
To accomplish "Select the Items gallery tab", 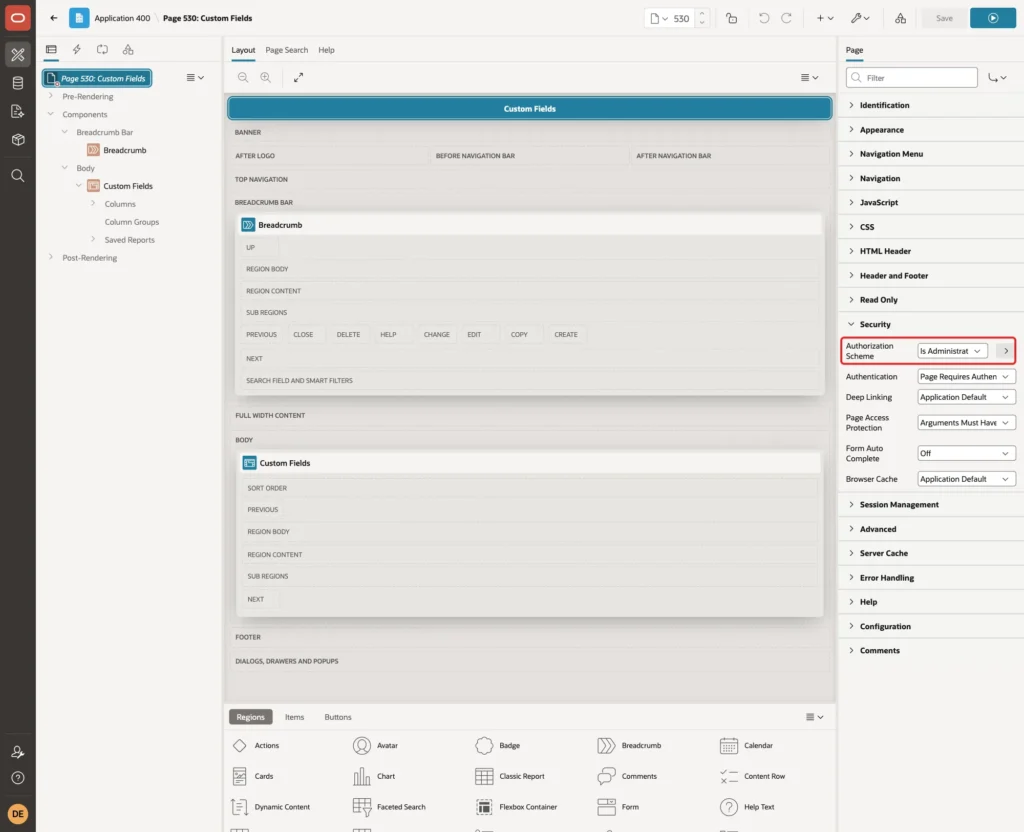I will pyautogui.click(x=295, y=717).
